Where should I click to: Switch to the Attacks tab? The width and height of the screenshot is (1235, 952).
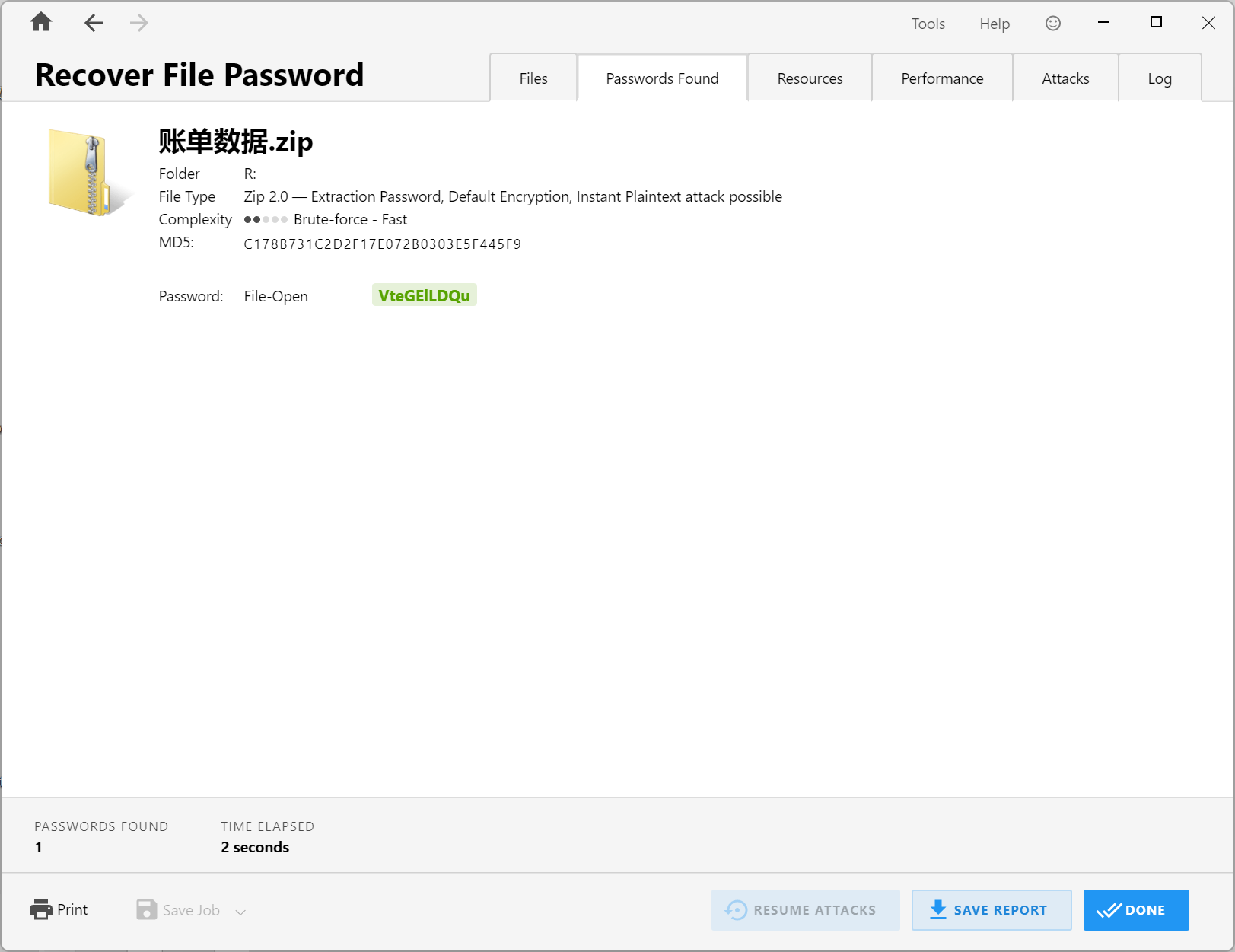pyautogui.click(x=1065, y=78)
